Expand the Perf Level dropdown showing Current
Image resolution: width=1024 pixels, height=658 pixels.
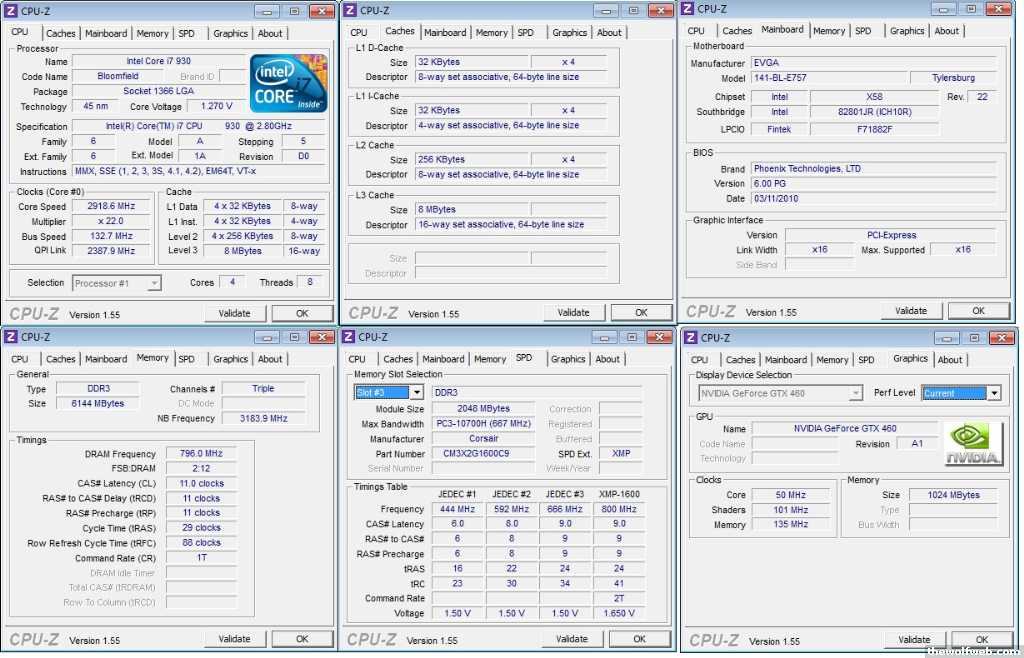point(993,393)
